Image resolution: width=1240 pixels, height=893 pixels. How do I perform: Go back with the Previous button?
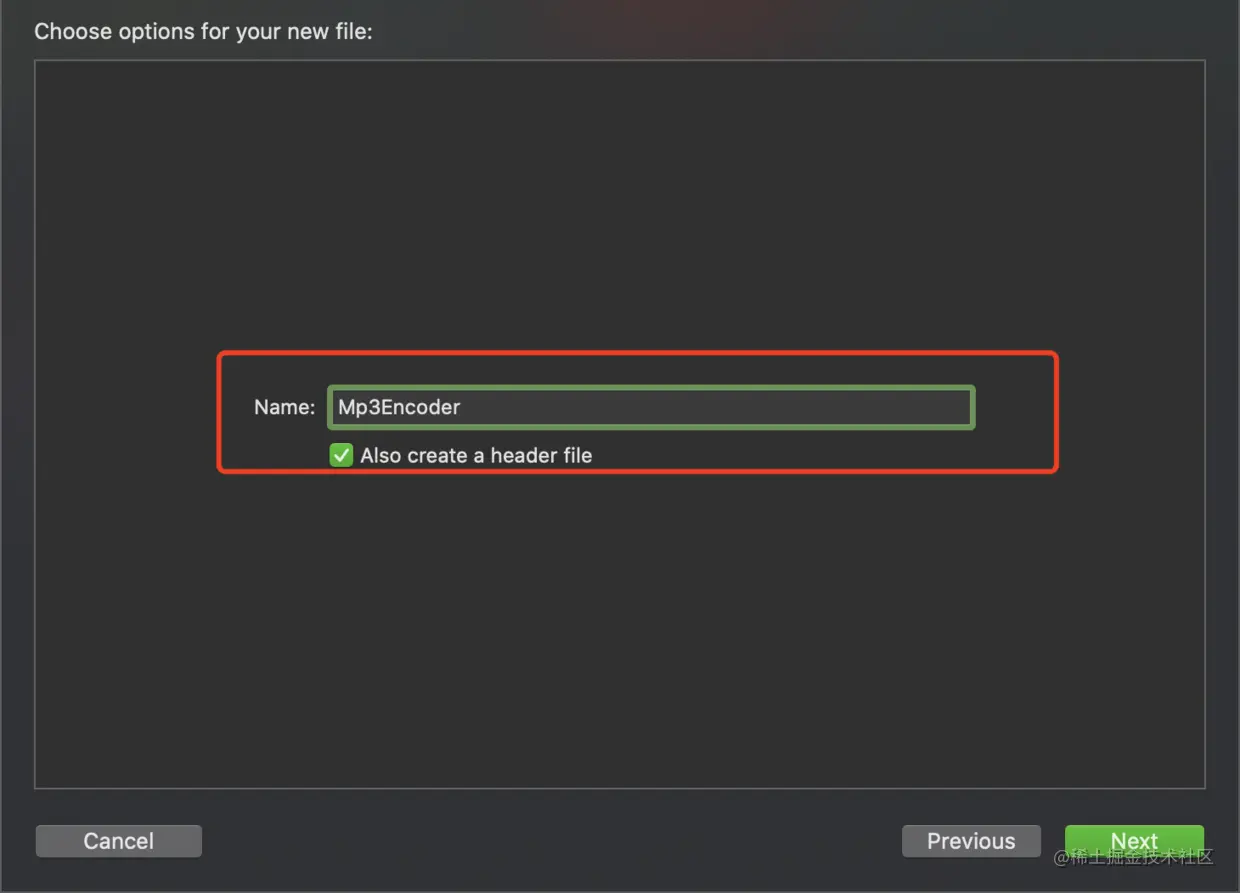point(971,841)
